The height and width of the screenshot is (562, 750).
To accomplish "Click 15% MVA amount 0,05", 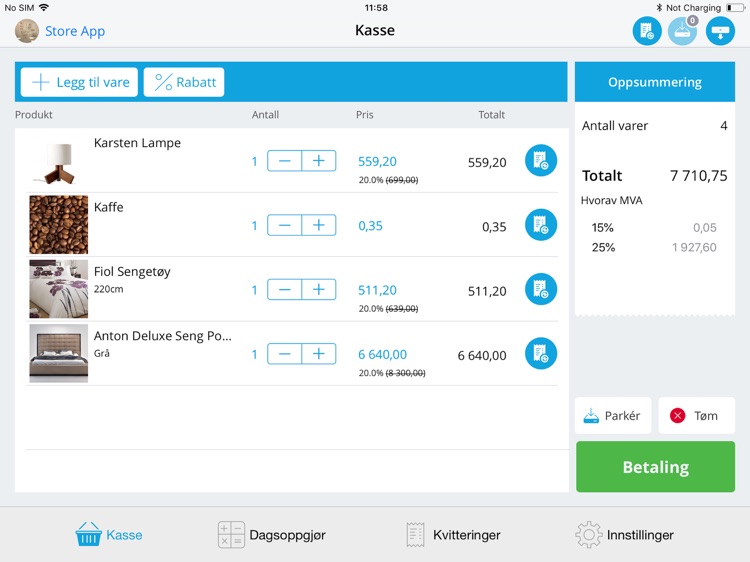I will [x=705, y=228].
